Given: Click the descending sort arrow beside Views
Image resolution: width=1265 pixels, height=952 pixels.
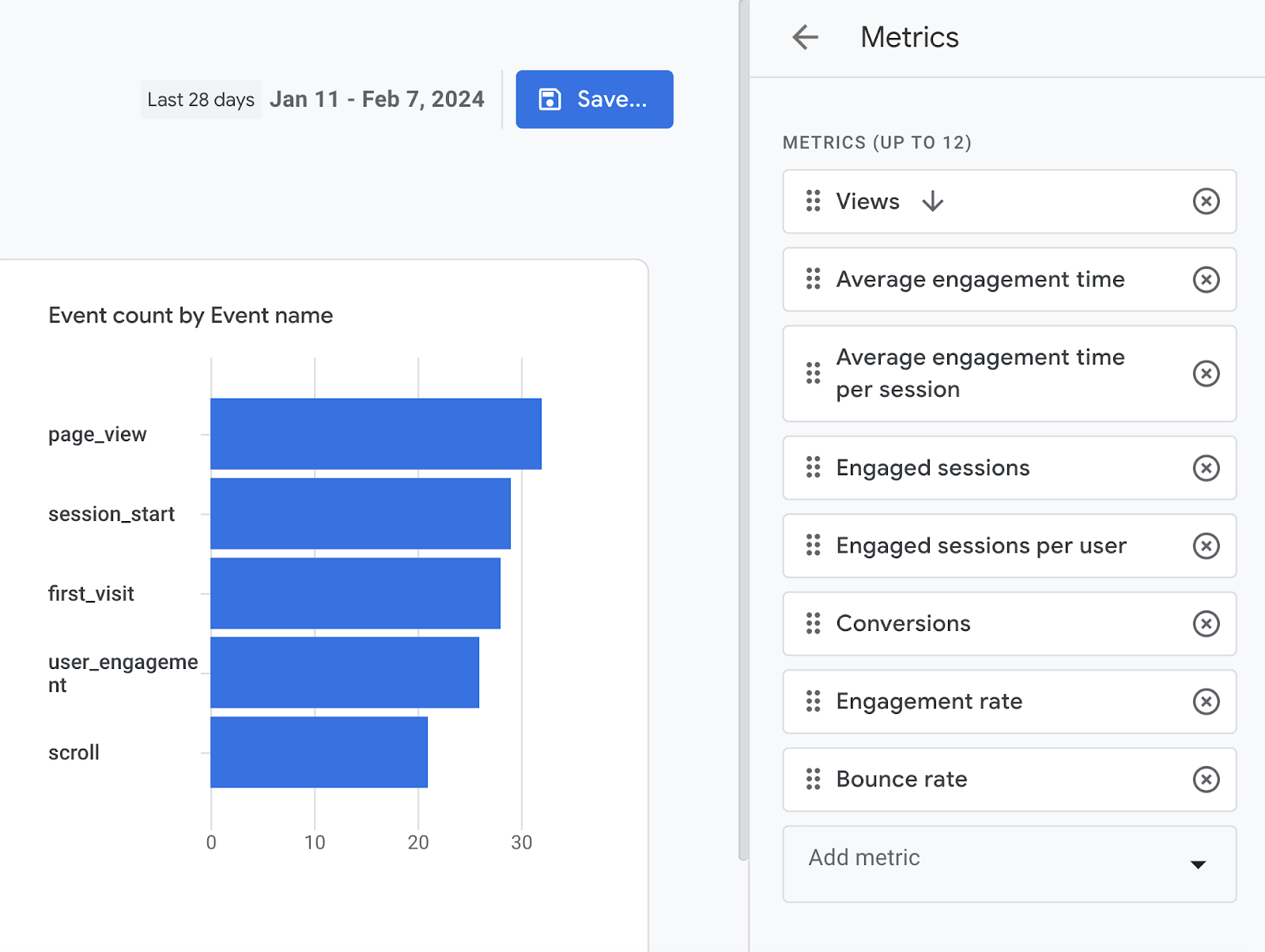Looking at the screenshot, I should tap(933, 202).
